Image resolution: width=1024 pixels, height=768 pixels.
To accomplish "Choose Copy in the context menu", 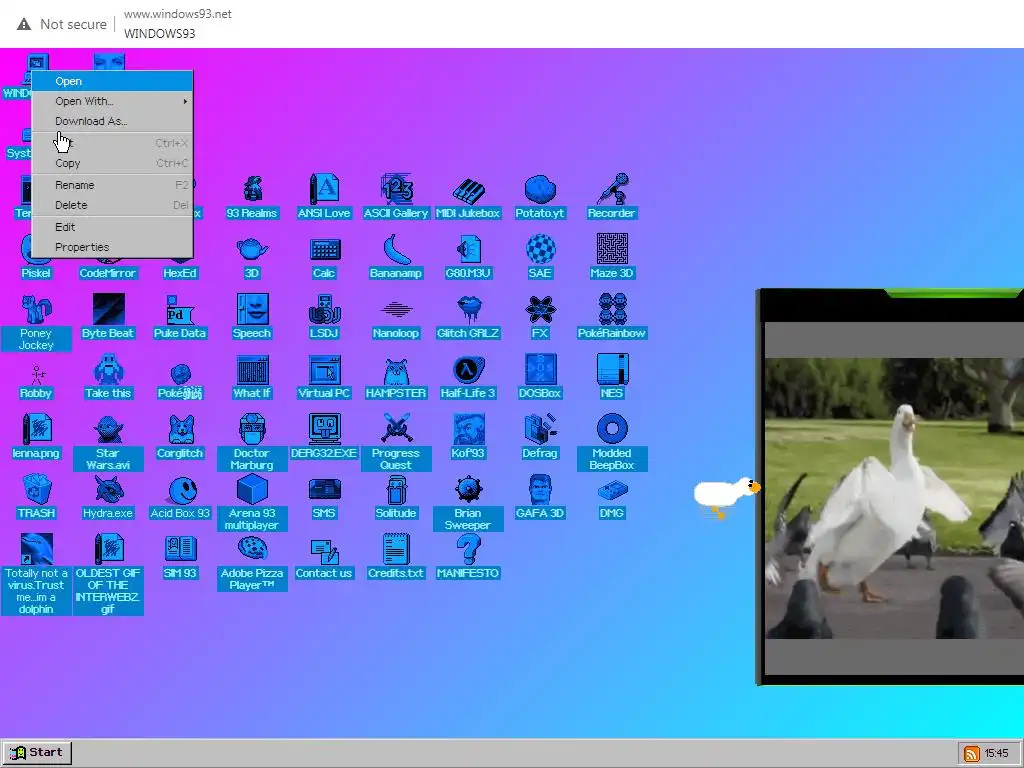I will pos(112,163).
